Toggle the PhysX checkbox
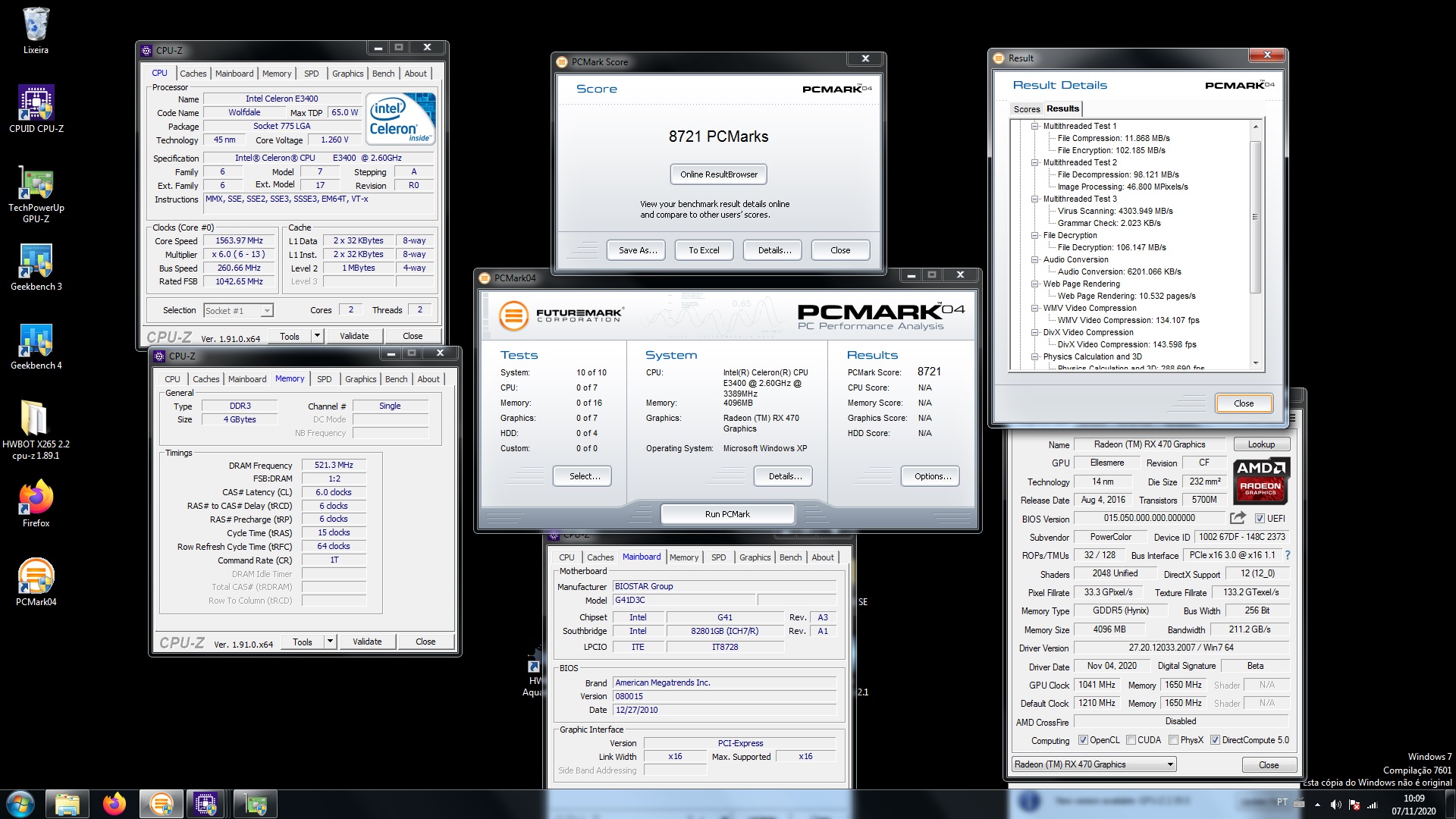 [1173, 740]
